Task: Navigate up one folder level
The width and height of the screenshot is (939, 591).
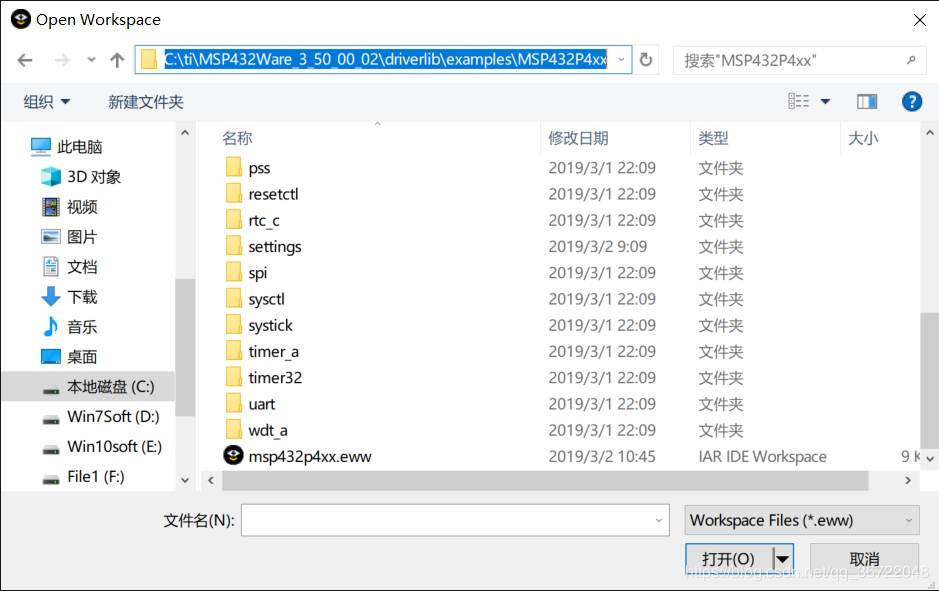Action: [x=117, y=60]
